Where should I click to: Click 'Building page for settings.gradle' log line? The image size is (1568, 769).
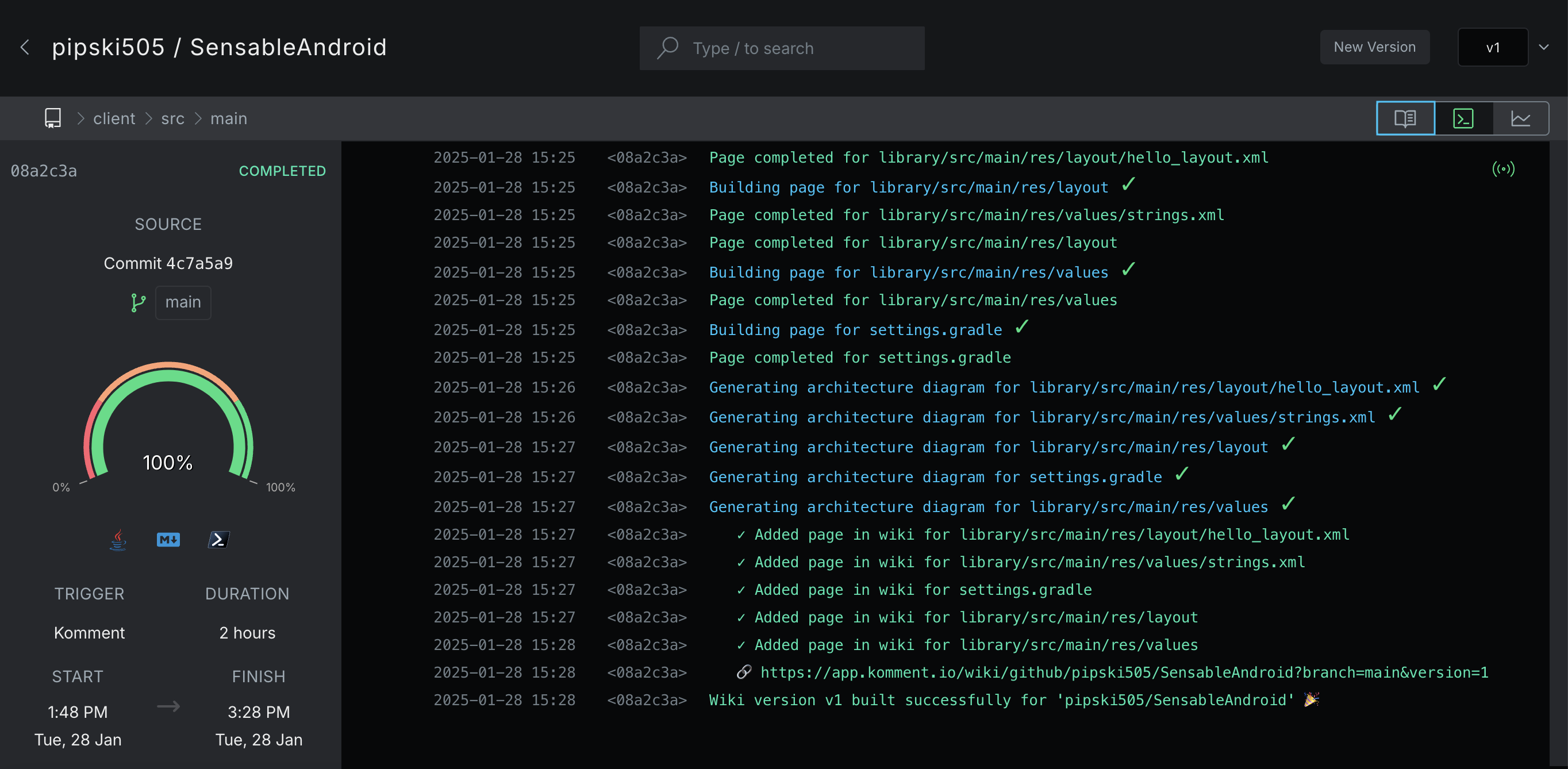(x=855, y=329)
